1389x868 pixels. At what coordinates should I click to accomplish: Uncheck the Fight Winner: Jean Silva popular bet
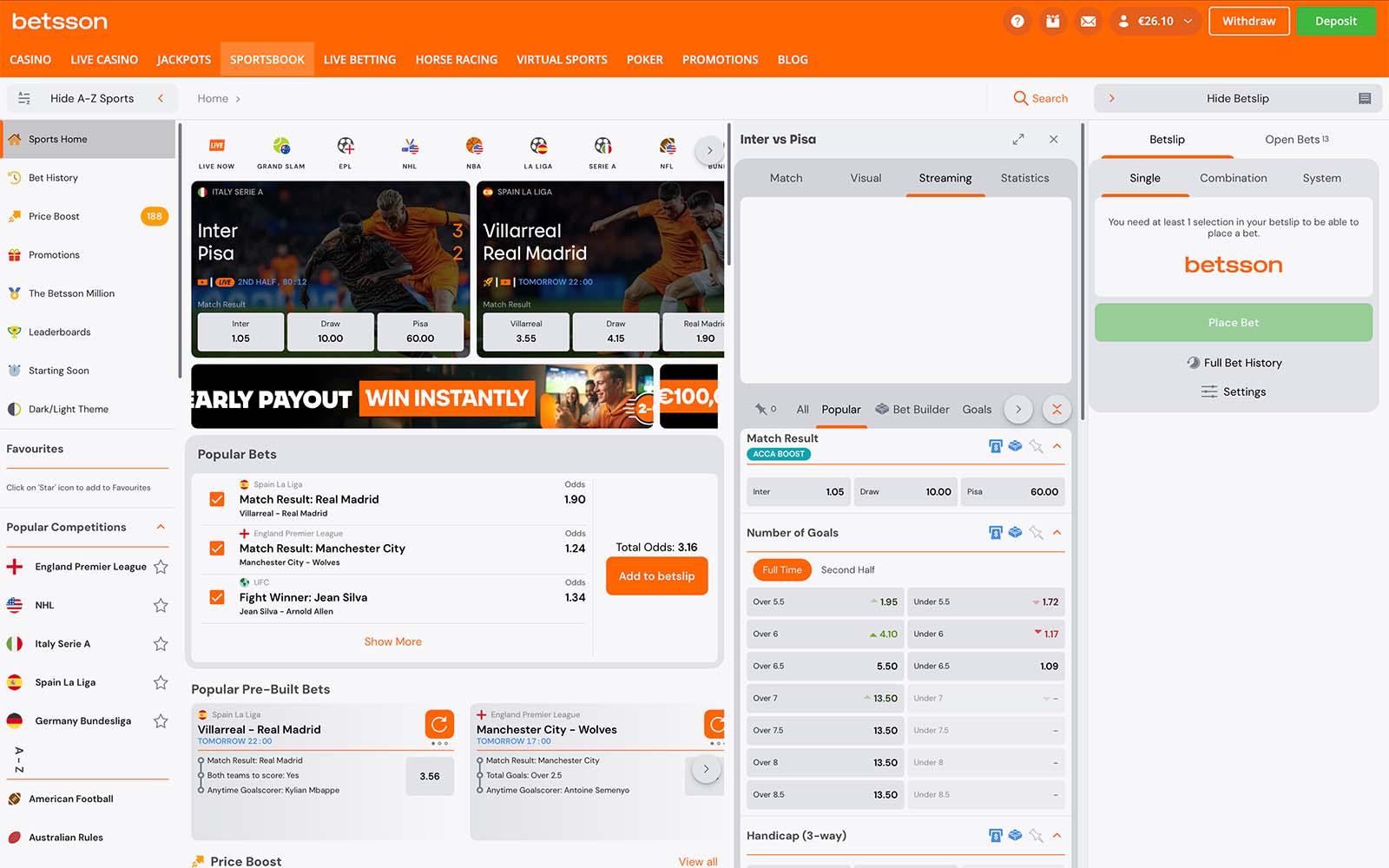pyautogui.click(x=217, y=597)
